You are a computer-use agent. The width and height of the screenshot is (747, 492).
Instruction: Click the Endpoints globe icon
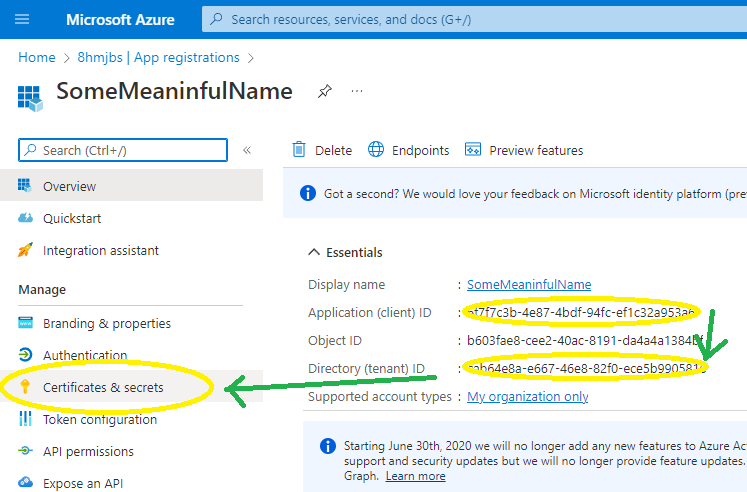pos(376,150)
